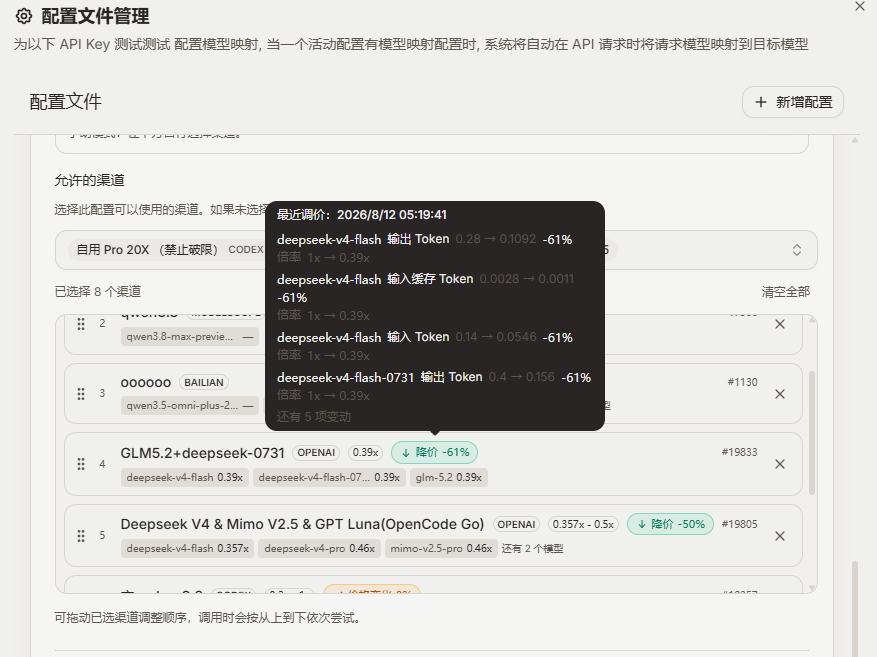Viewport: 877px width, 657px height.
Task: Click the deepseek-v4-pro 0.46x model chip
Action: click(x=319, y=549)
